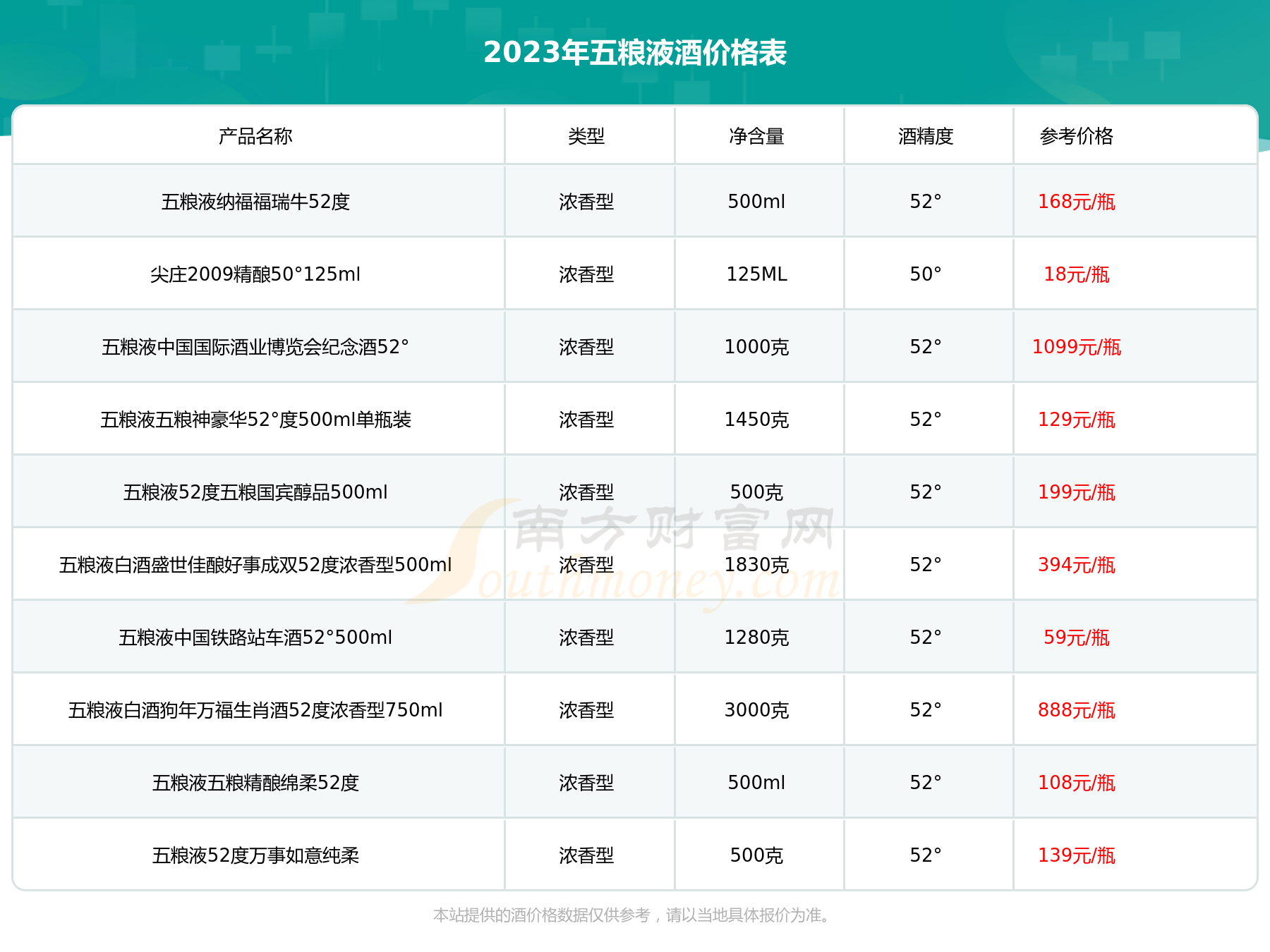Viewport: 1270px width, 952px height.
Task: Click price 59元/瓶
Action: pos(1076,637)
